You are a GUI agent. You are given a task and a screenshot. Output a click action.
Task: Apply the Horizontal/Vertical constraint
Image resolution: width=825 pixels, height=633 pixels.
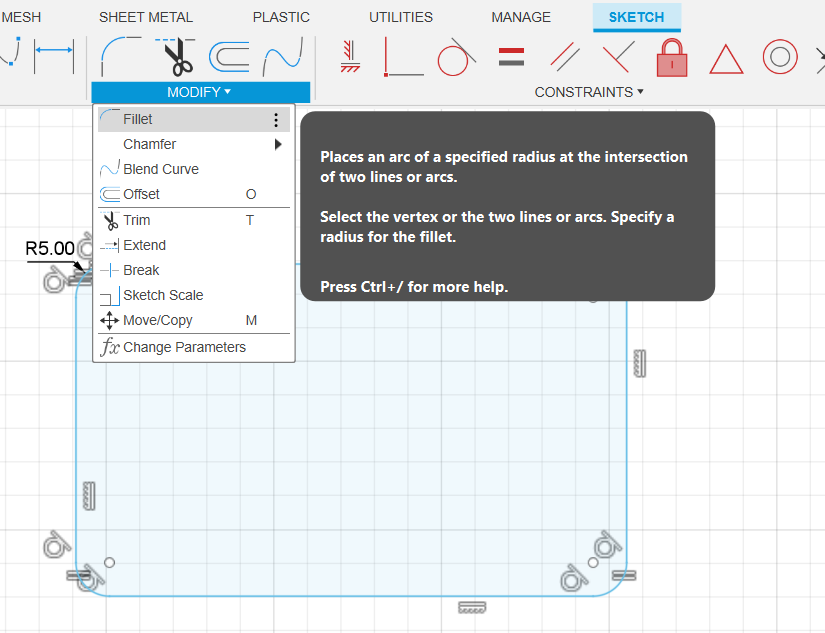click(x=350, y=57)
